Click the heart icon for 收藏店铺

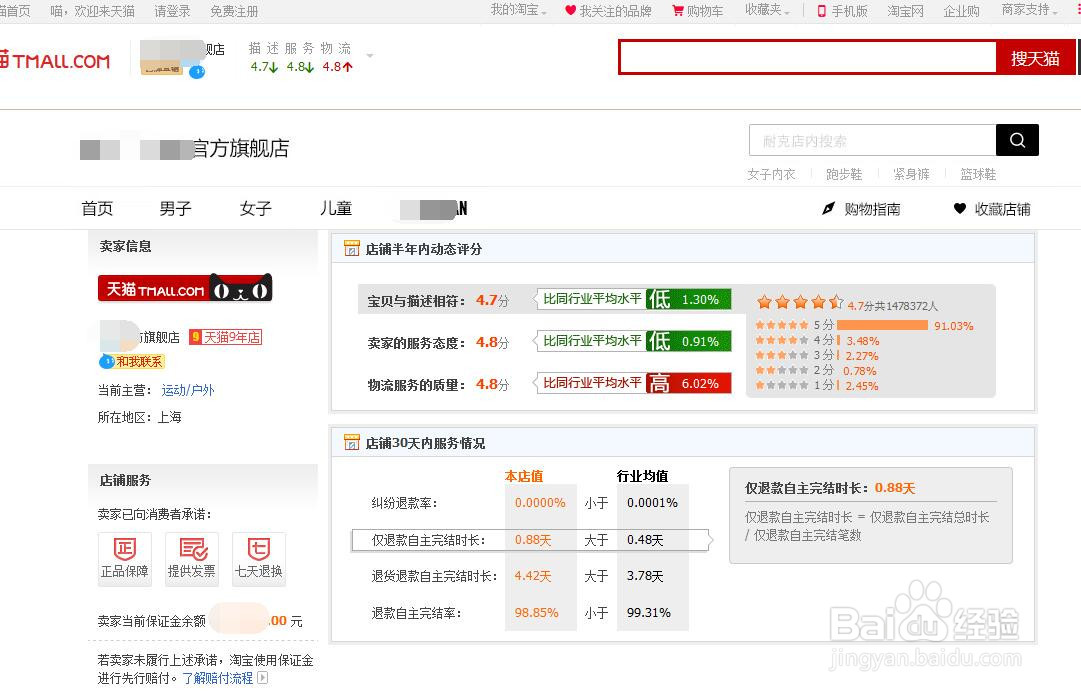click(960, 208)
